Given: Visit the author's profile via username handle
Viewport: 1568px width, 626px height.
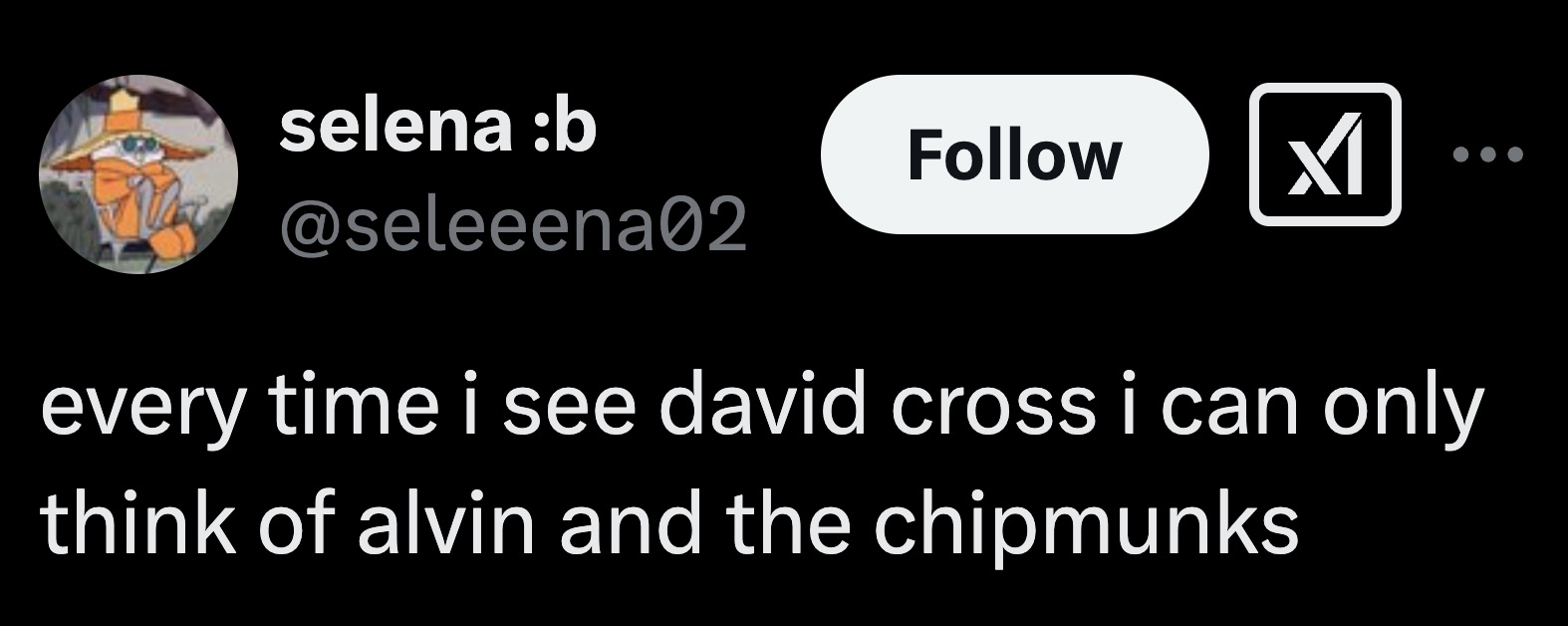Looking at the screenshot, I should 513,228.
